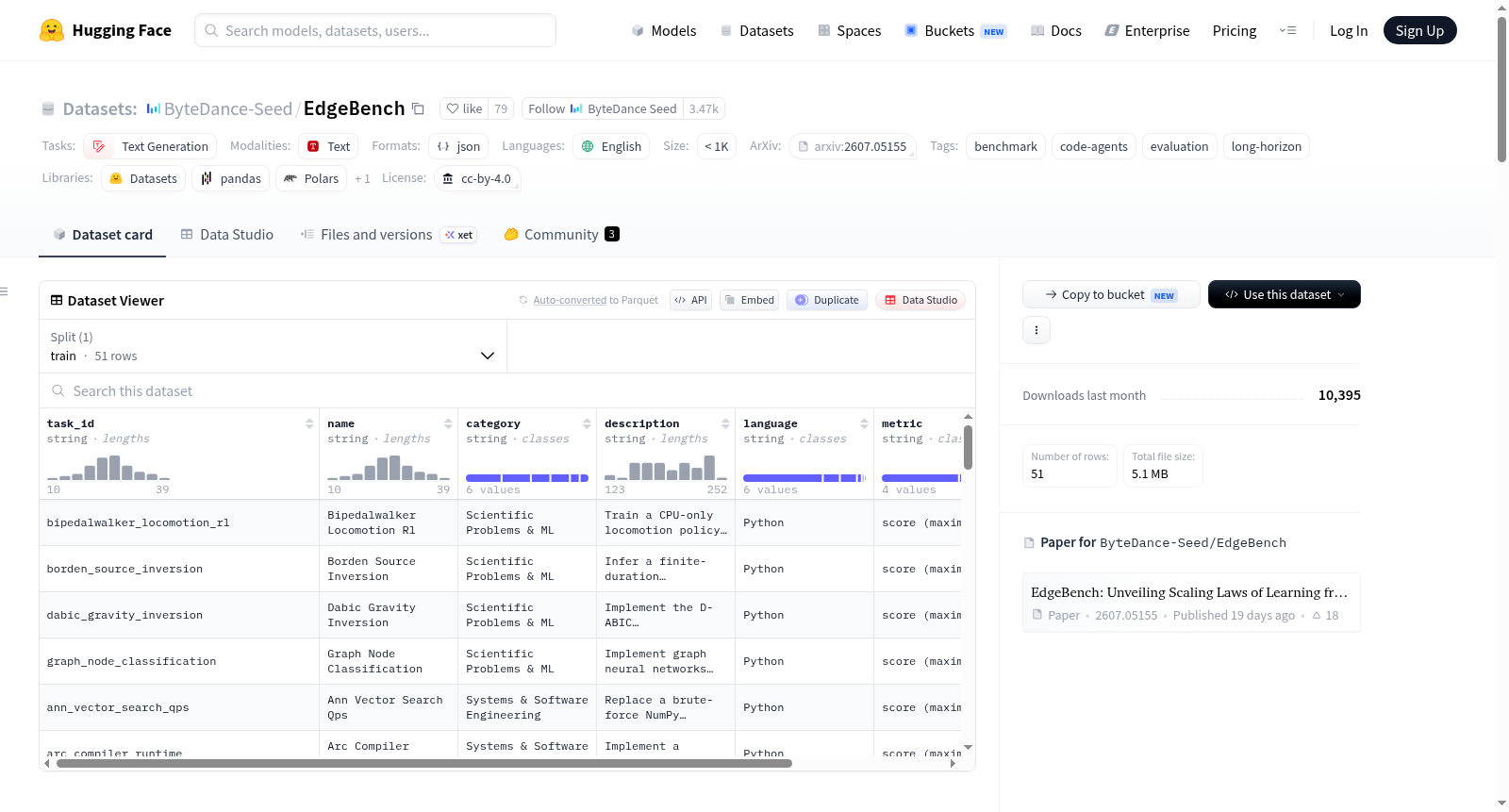
Task: Duplicate this dataset
Action: coord(827,300)
